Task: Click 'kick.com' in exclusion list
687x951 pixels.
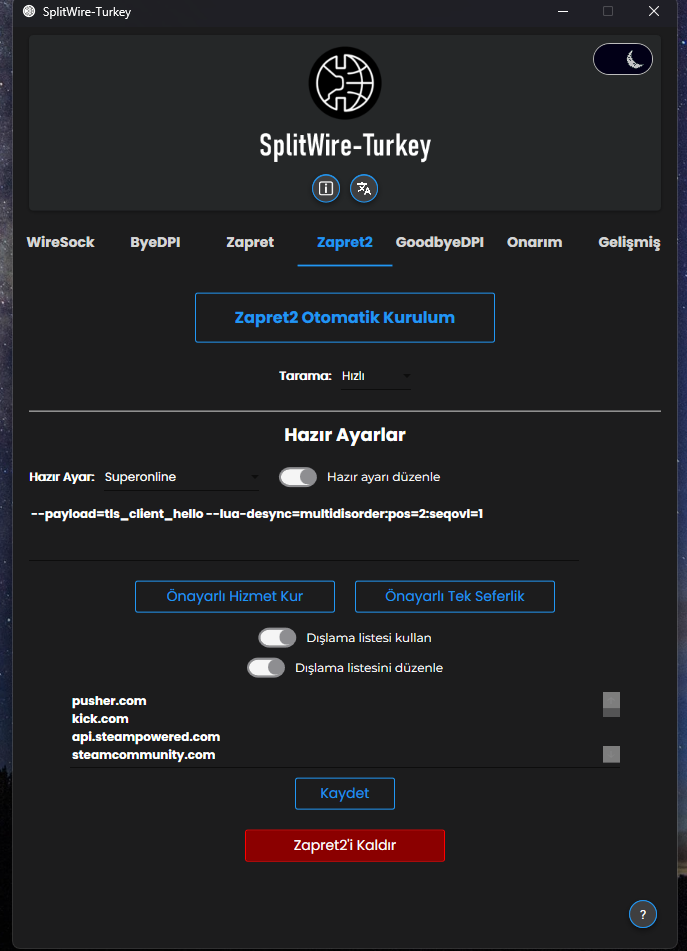Action: (x=100, y=719)
